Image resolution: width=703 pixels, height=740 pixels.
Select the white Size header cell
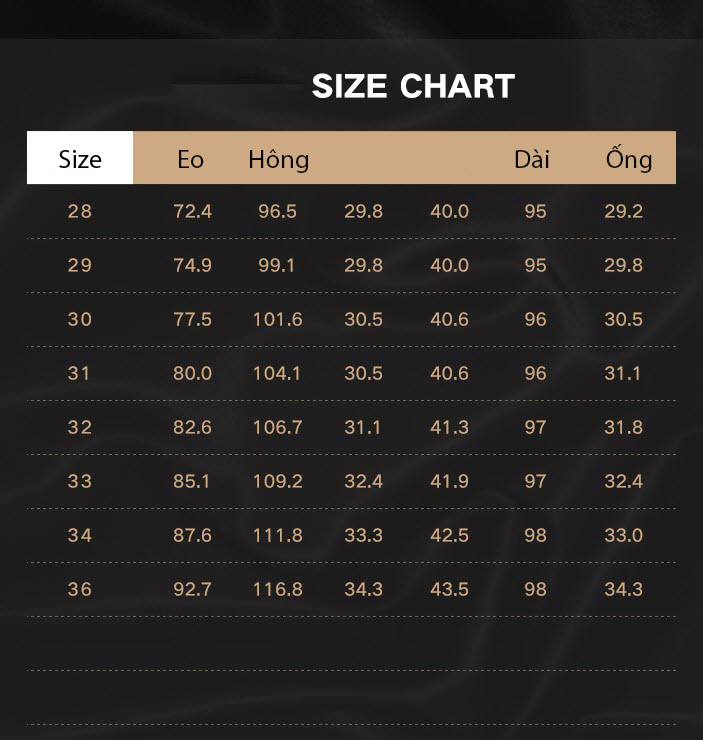[x=80, y=158]
